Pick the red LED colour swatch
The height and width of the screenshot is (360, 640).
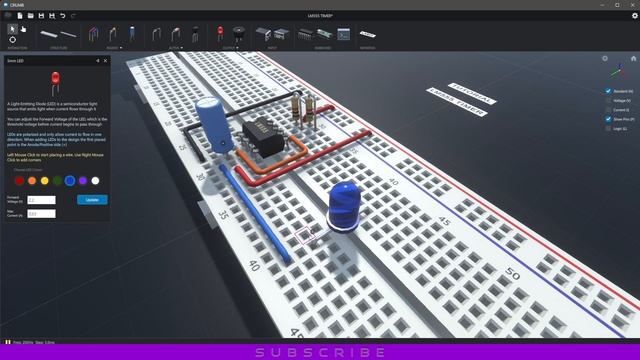tap(19, 181)
